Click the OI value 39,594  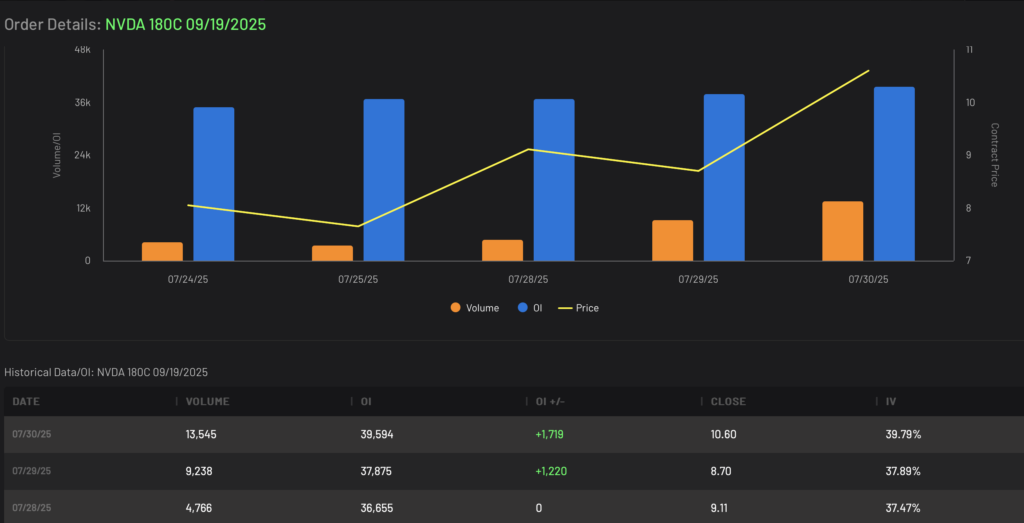[376, 434]
